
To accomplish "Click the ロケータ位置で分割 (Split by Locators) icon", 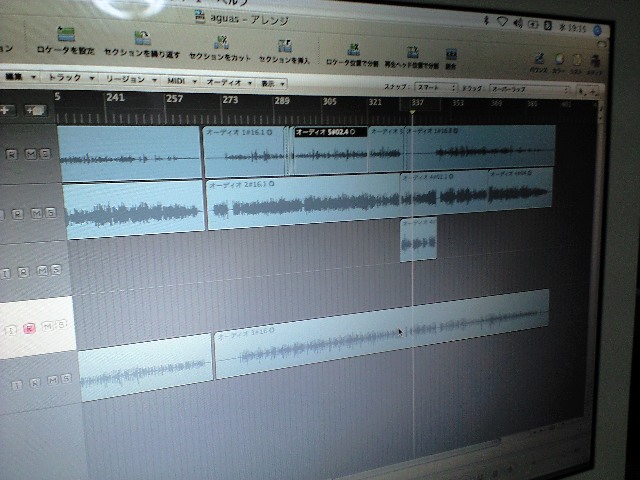I will (x=353, y=48).
